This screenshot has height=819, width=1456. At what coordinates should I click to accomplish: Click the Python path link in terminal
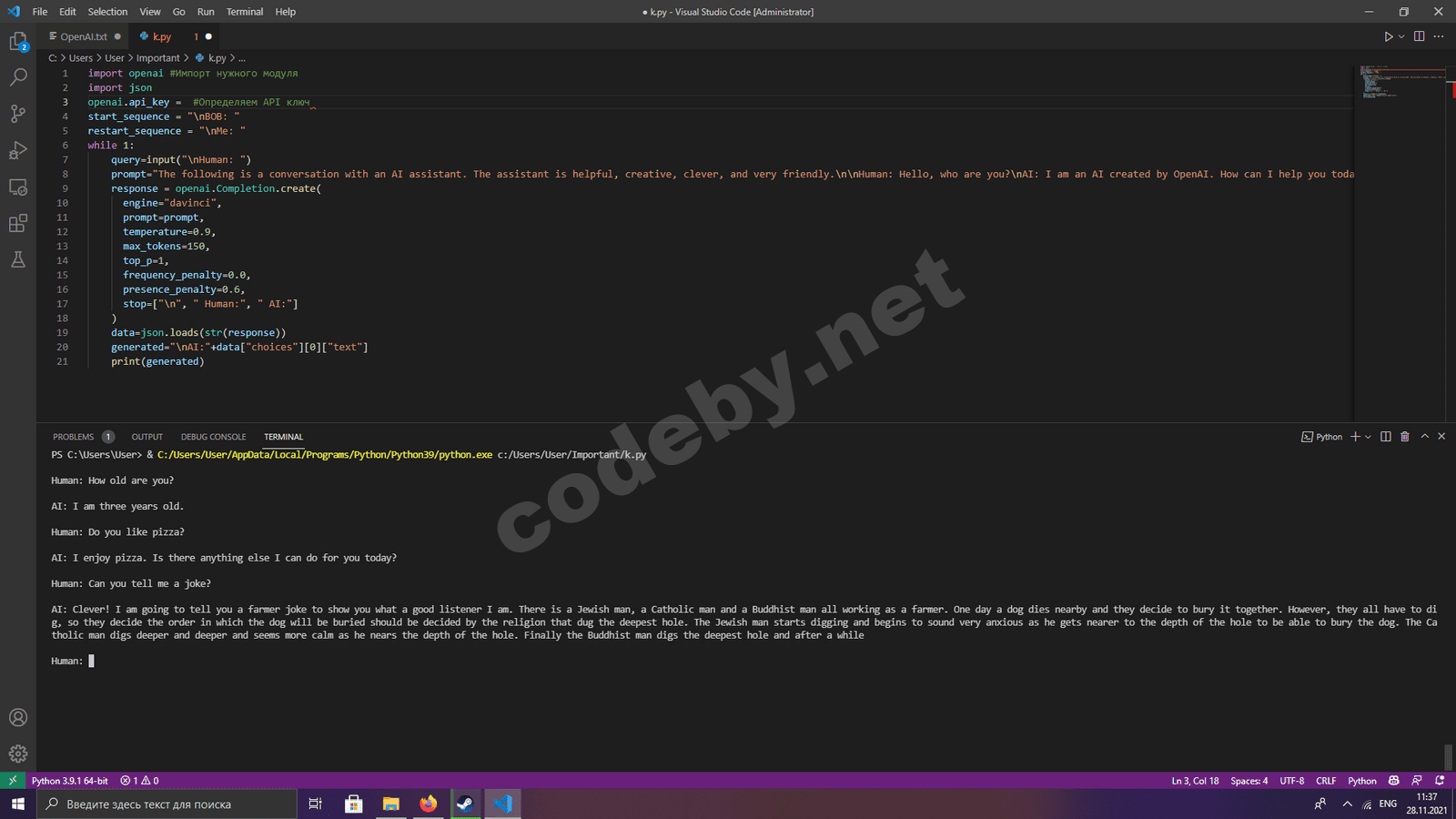[325, 455]
